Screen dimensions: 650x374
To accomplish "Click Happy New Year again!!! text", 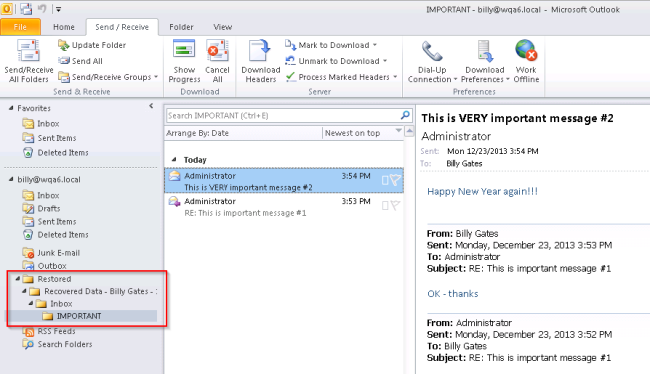I will pos(483,191).
